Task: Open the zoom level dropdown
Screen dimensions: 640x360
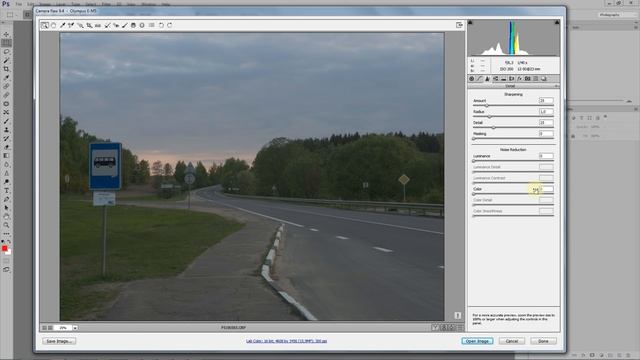Action: [x=75, y=328]
